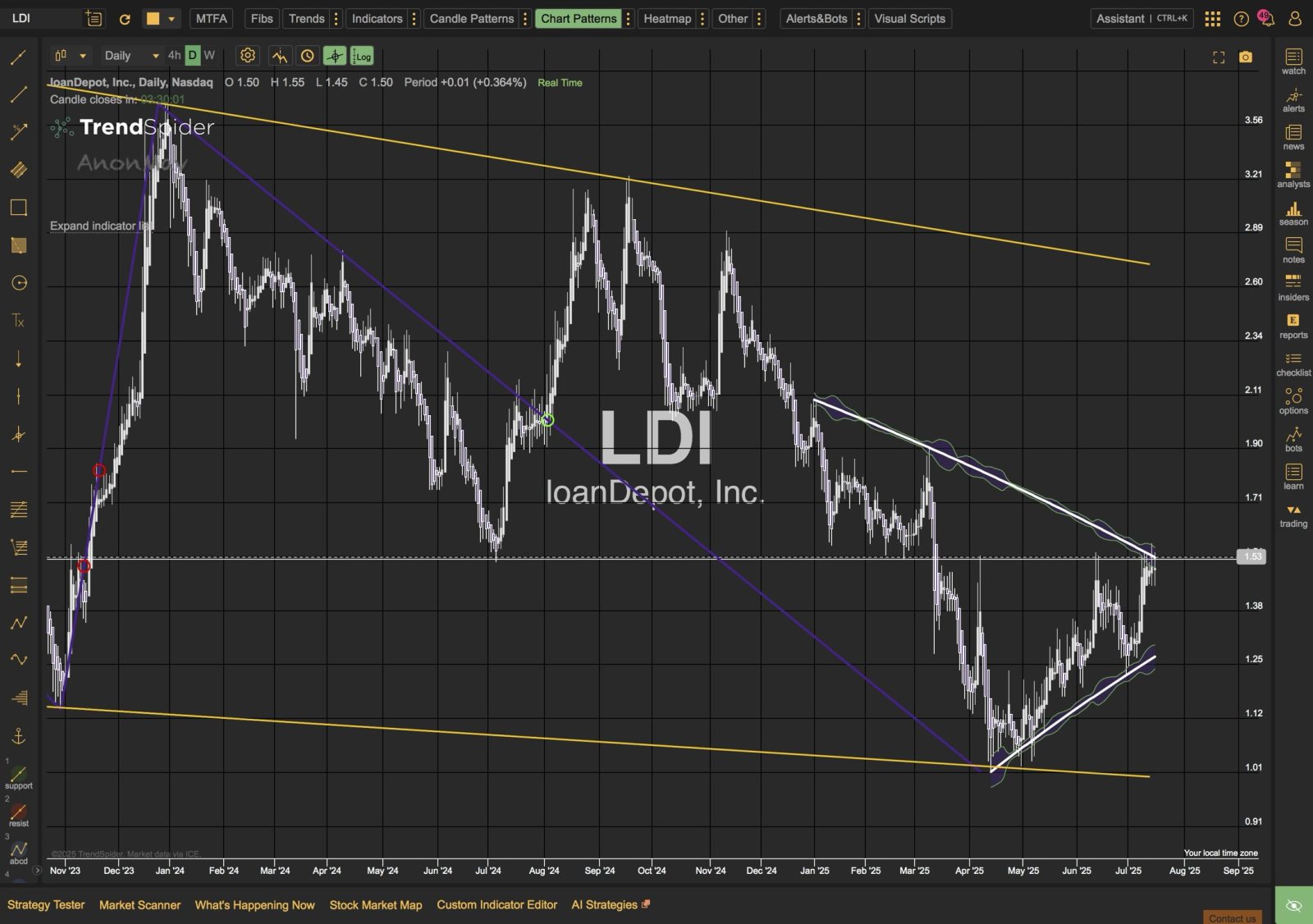
Task: Open notifications bell with 49 badge
Action: [1266, 18]
